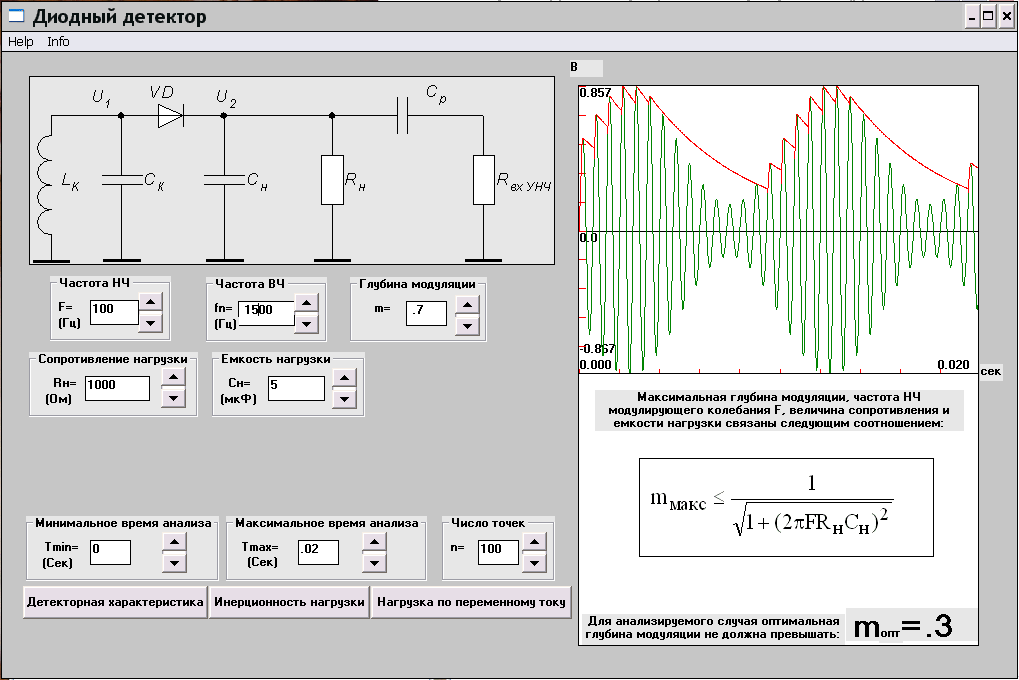1019x680 pixels.
Task: Open the Info menu
Action: (x=59, y=42)
